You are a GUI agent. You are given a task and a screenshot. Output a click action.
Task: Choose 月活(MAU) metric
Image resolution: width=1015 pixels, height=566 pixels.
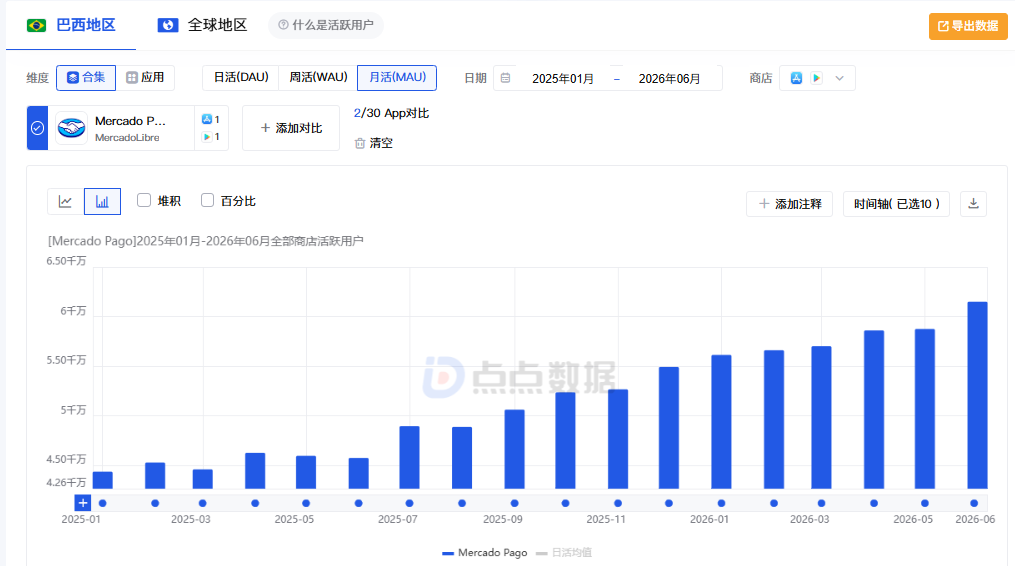397,78
